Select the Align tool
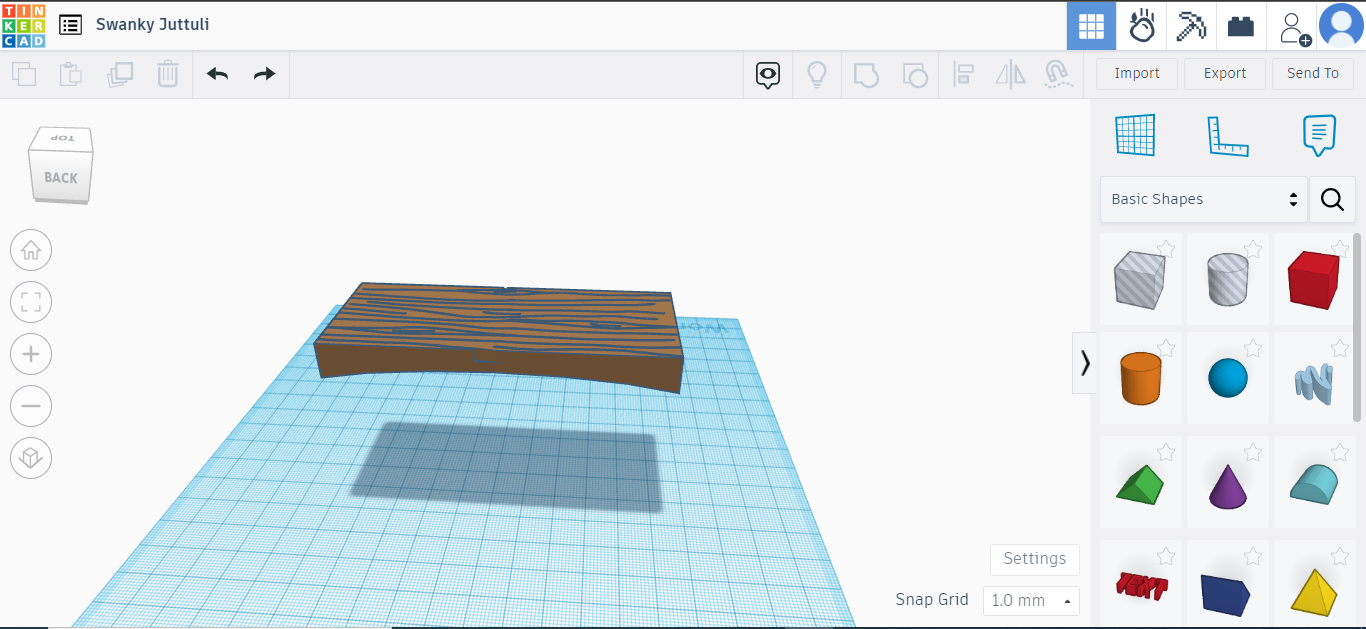 pos(963,74)
